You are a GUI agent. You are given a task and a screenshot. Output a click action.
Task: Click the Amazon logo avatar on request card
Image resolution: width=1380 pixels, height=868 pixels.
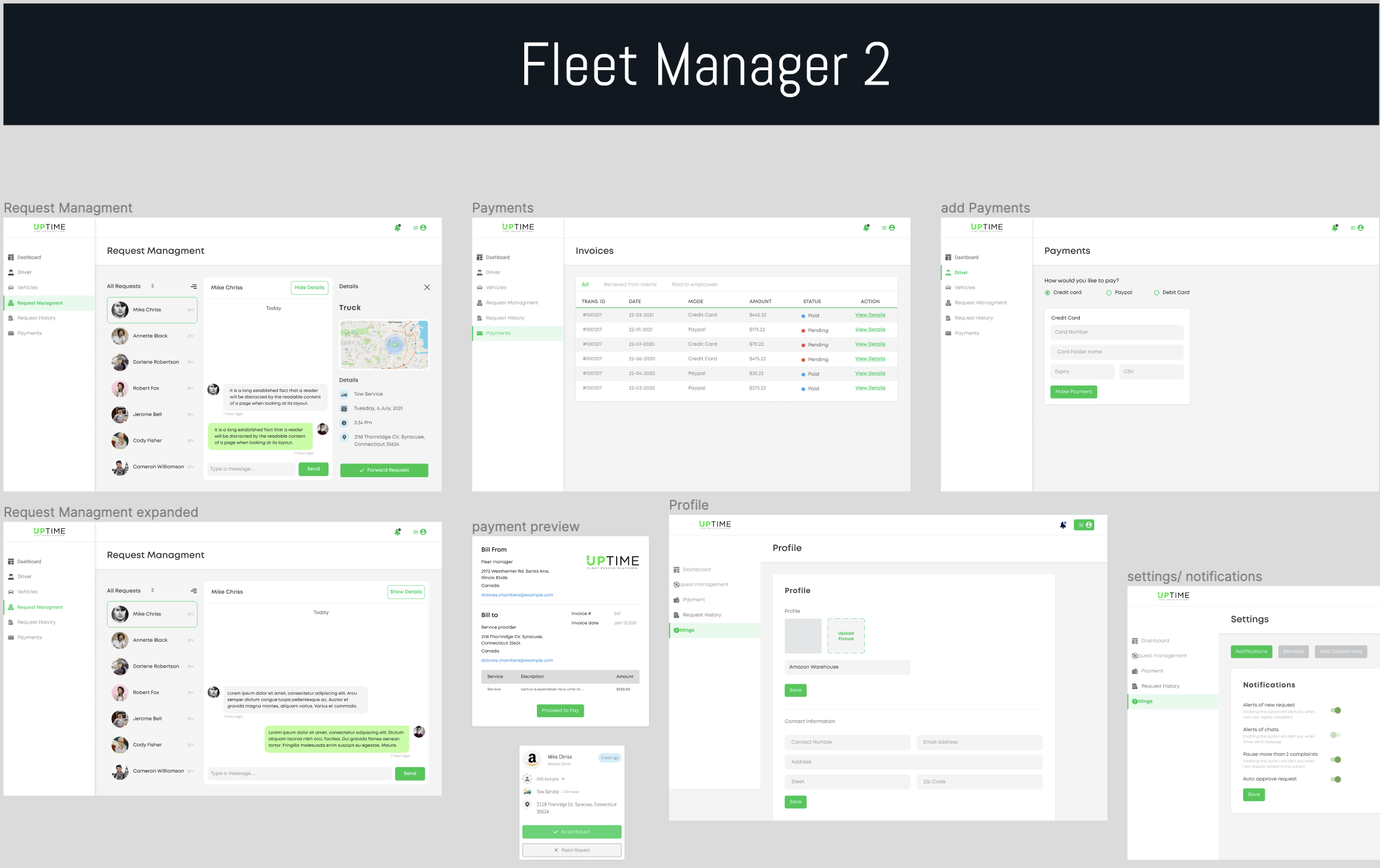point(532,759)
